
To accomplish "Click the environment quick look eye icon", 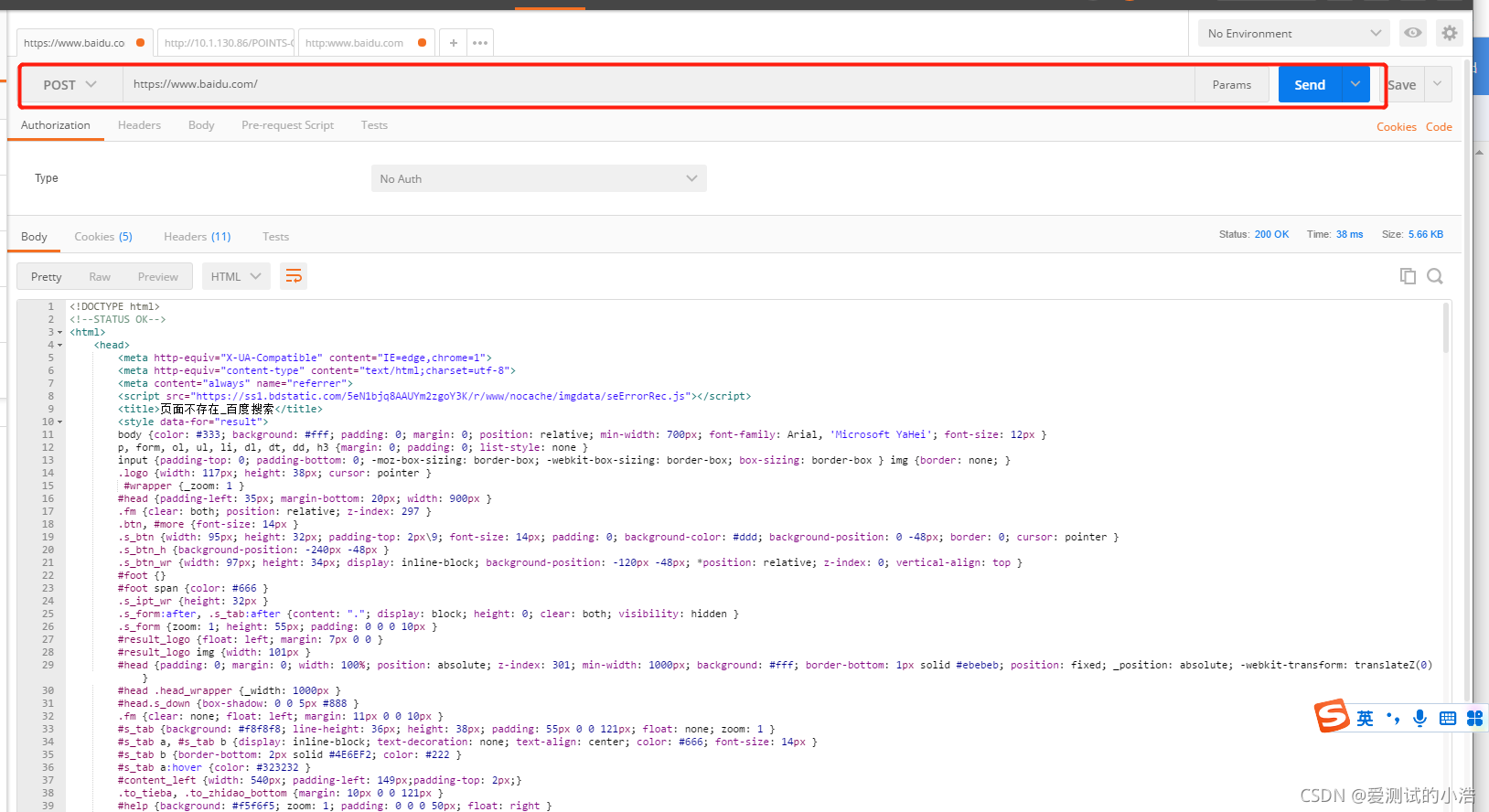I will [x=1413, y=33].
